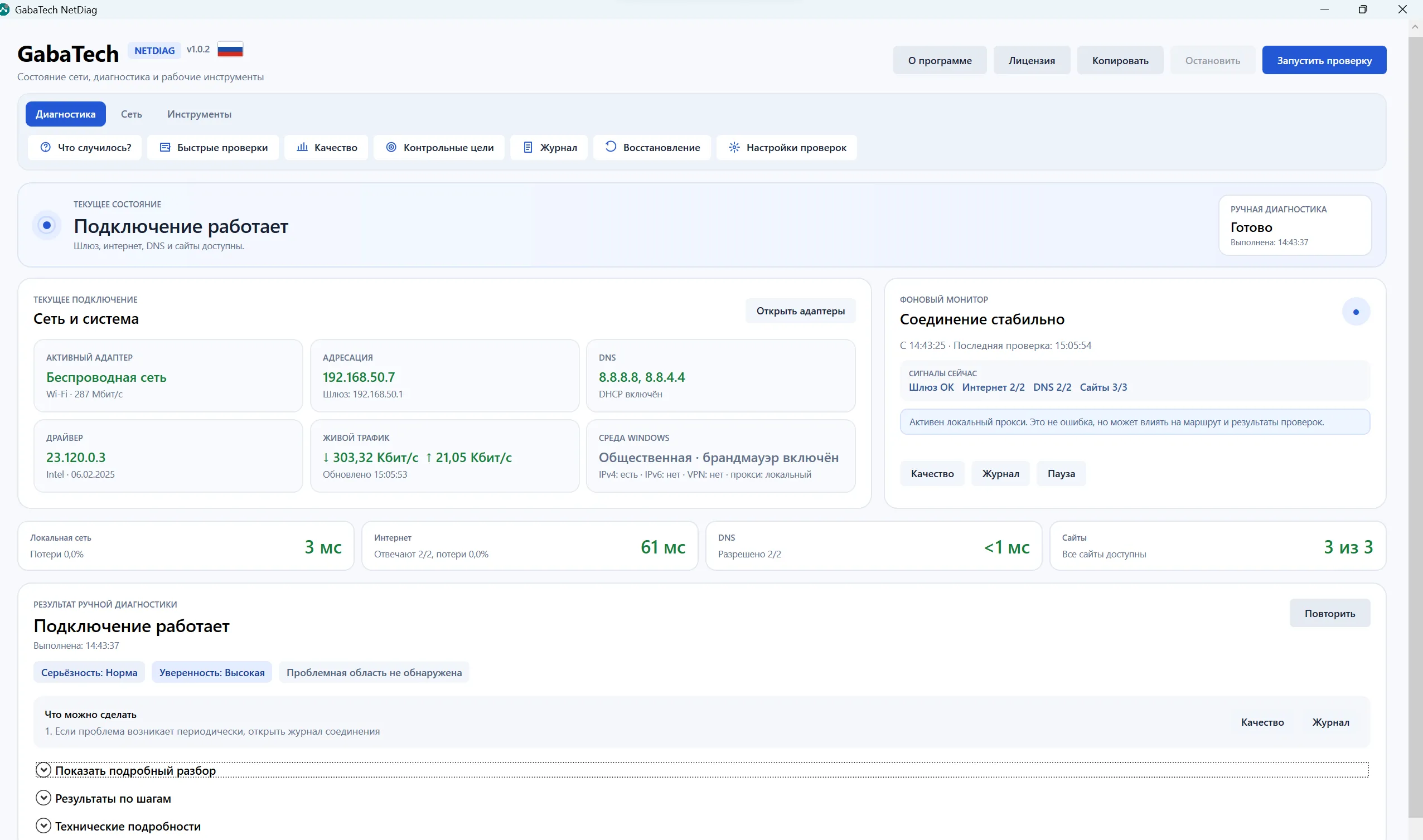The height and width of the screenshot is (840, 1423).
Task: Click the version label "v1.0.2"
Action: (x=198, y=49)
